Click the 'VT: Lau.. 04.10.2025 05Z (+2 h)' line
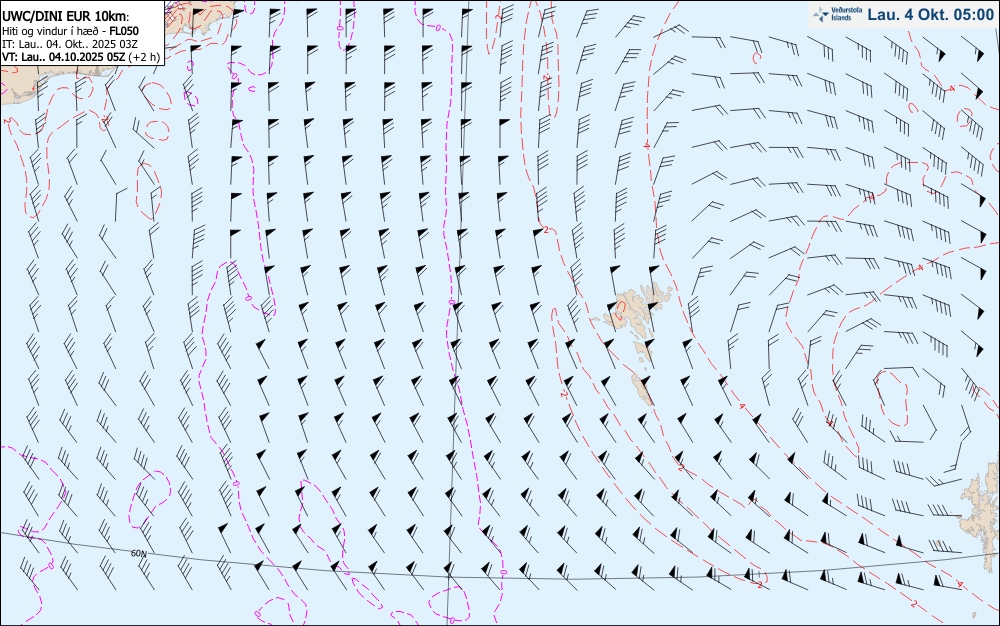Viewport: 1000px width, 626px height. (x=80, y=57)
